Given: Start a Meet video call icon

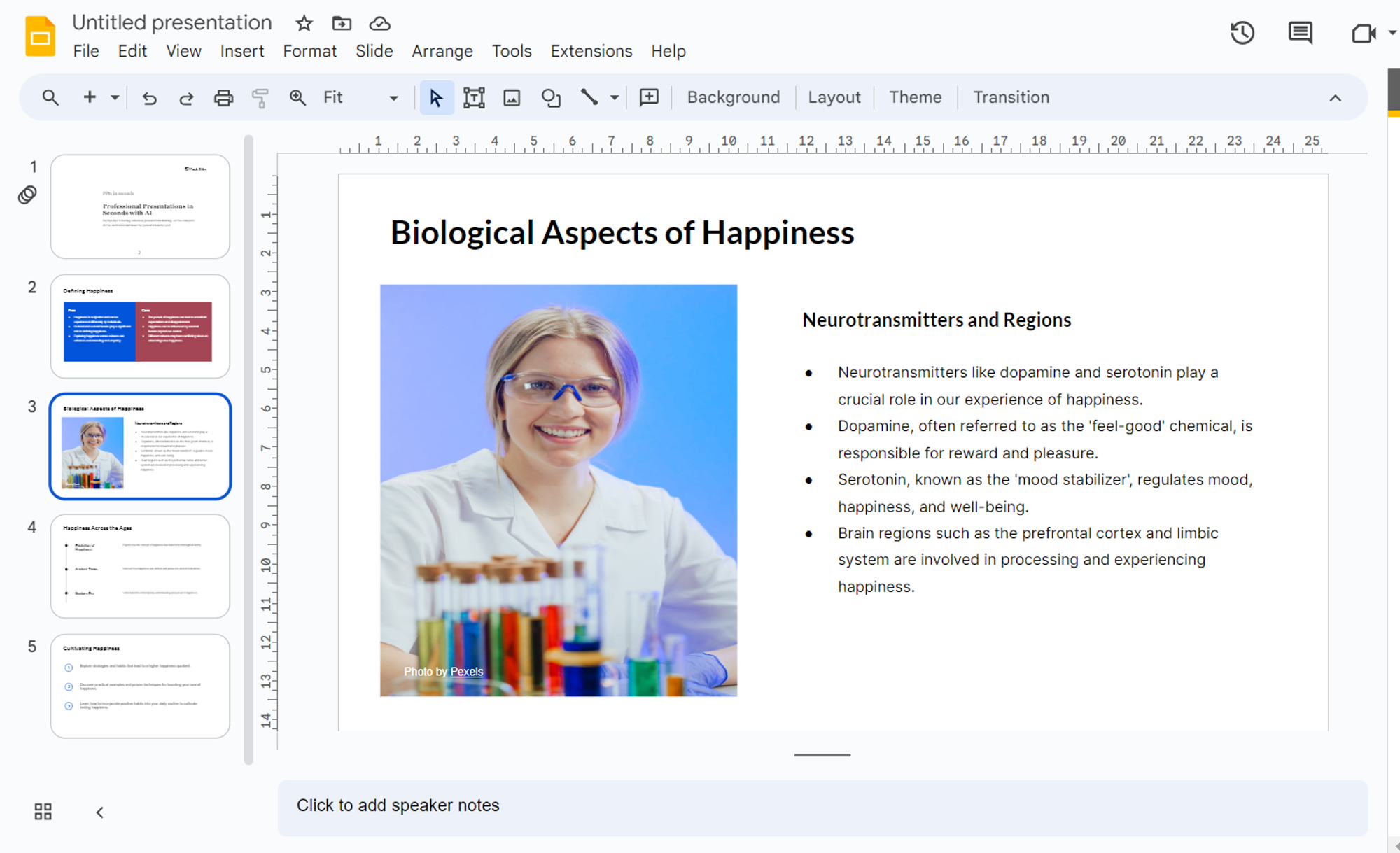Looking at the screenshot, I should (1364, 33).
